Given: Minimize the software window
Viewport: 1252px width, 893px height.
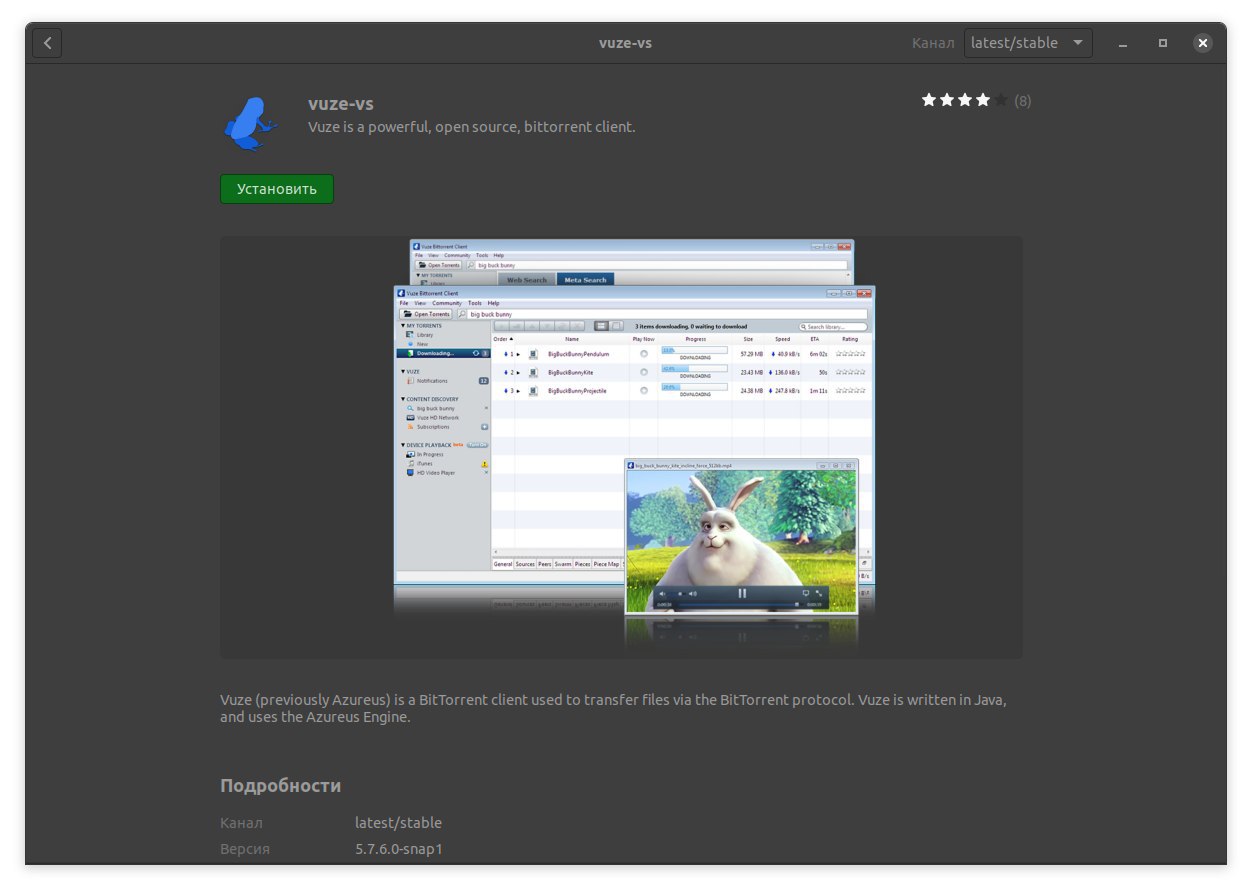Looking at the screenshot, I should click(x=1124, y=43).
